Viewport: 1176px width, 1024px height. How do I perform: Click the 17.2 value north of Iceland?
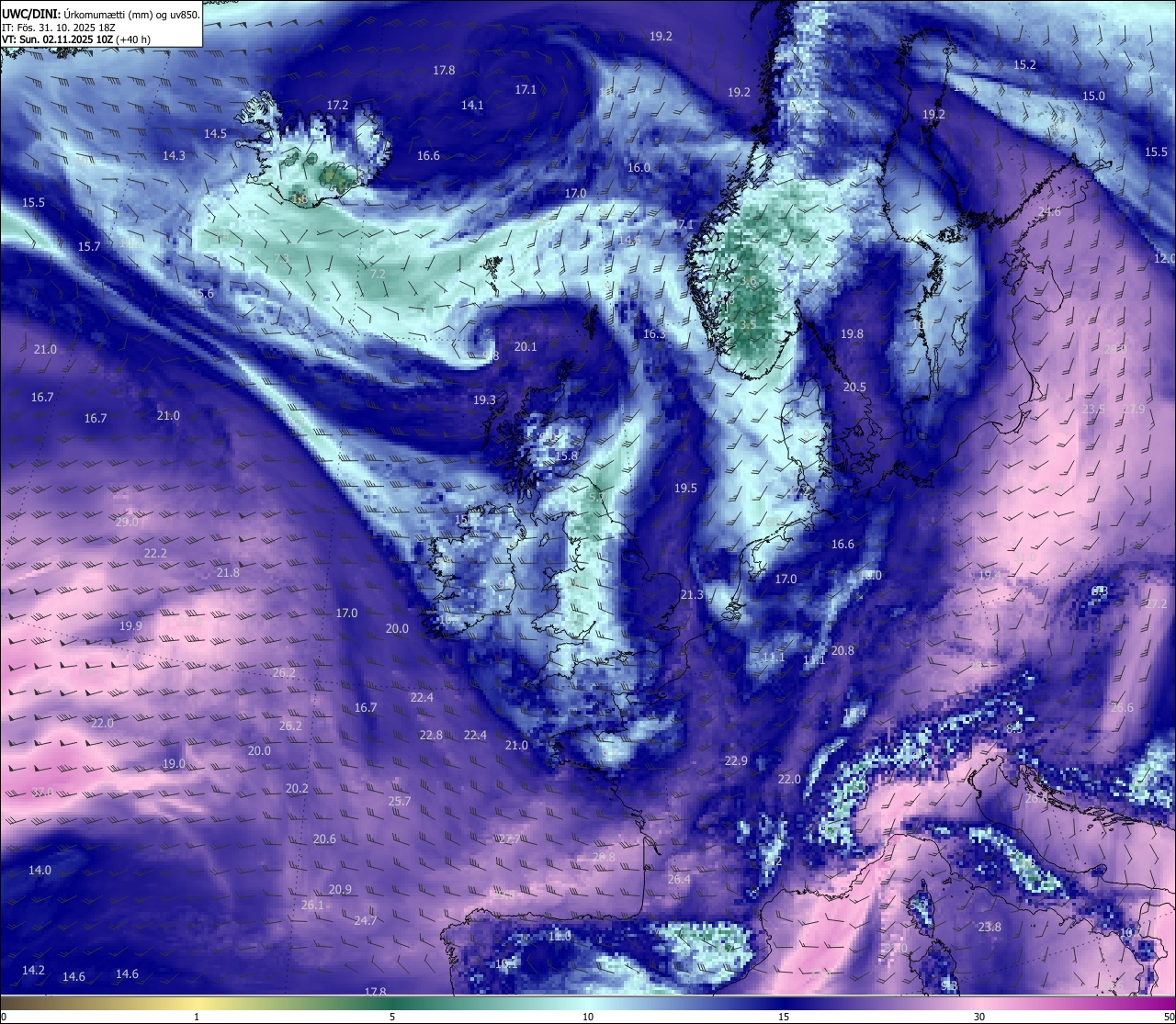337,106
